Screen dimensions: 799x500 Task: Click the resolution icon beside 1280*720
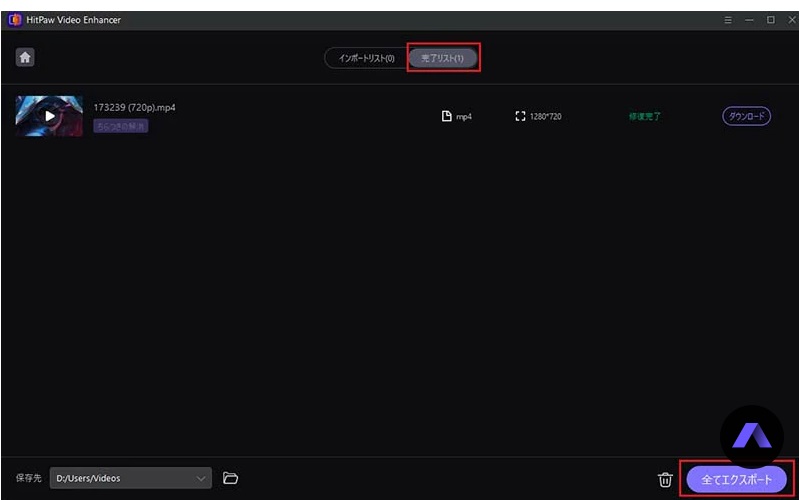pyautogui.click(x=520, y=116)
